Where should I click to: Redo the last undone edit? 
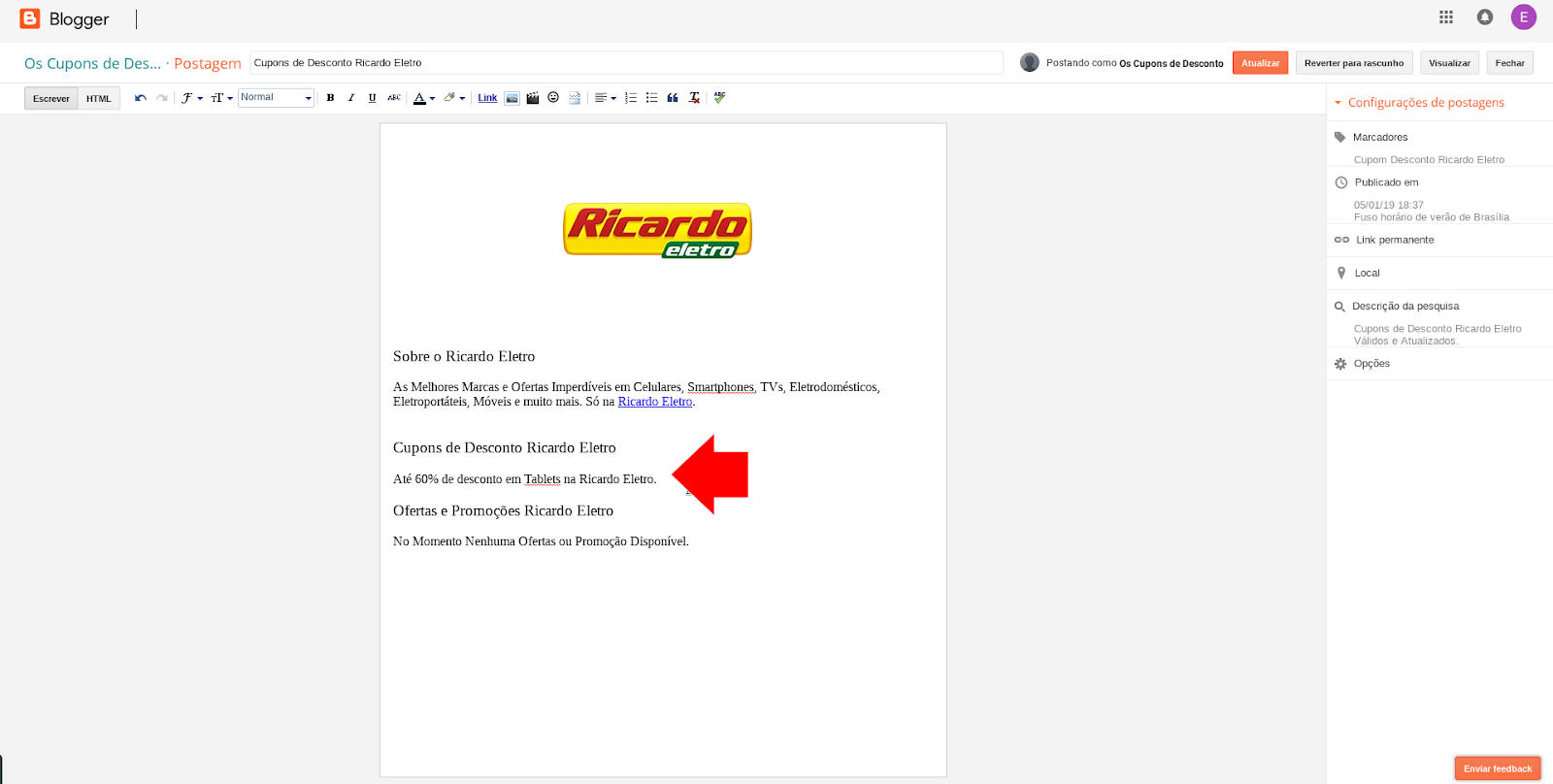click(162, 98)
